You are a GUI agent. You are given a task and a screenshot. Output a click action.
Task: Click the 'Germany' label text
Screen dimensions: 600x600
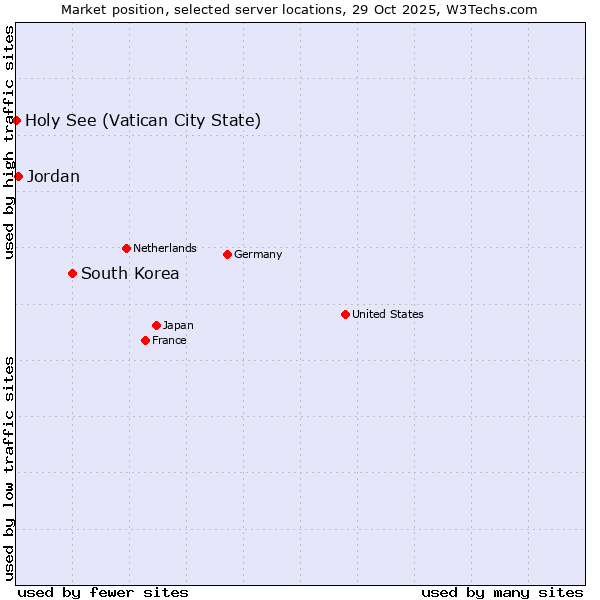pyautogui.click(x=258, y=254)
